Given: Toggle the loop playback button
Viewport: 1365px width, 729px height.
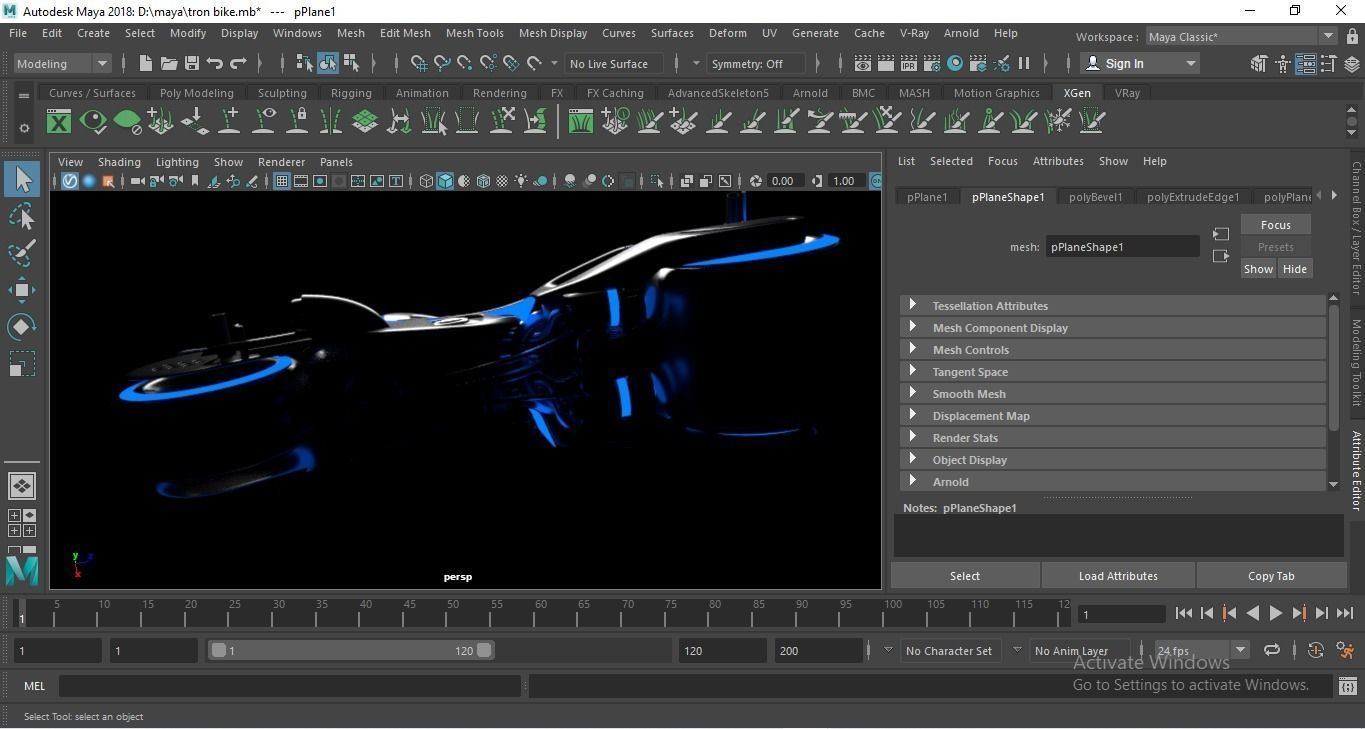Looking at the screenshot, I should click(x=1272, y=650).
